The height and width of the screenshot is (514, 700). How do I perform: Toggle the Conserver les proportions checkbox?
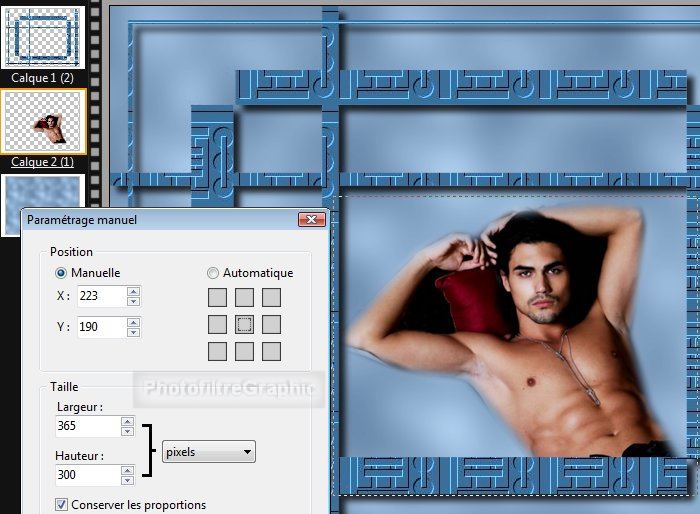[x=62, y=504]
